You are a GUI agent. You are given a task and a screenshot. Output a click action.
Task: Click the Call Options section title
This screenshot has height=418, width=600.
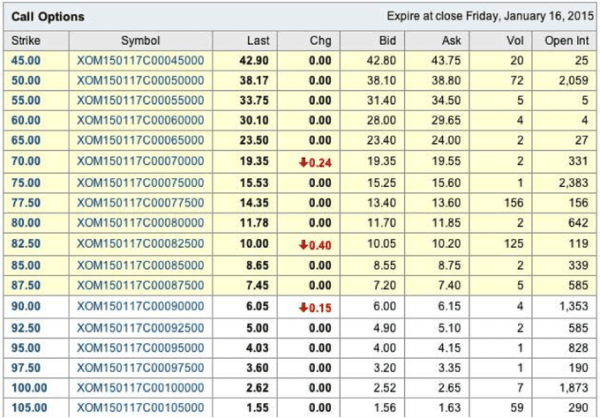pyautogui.click(x=48, y=17)
